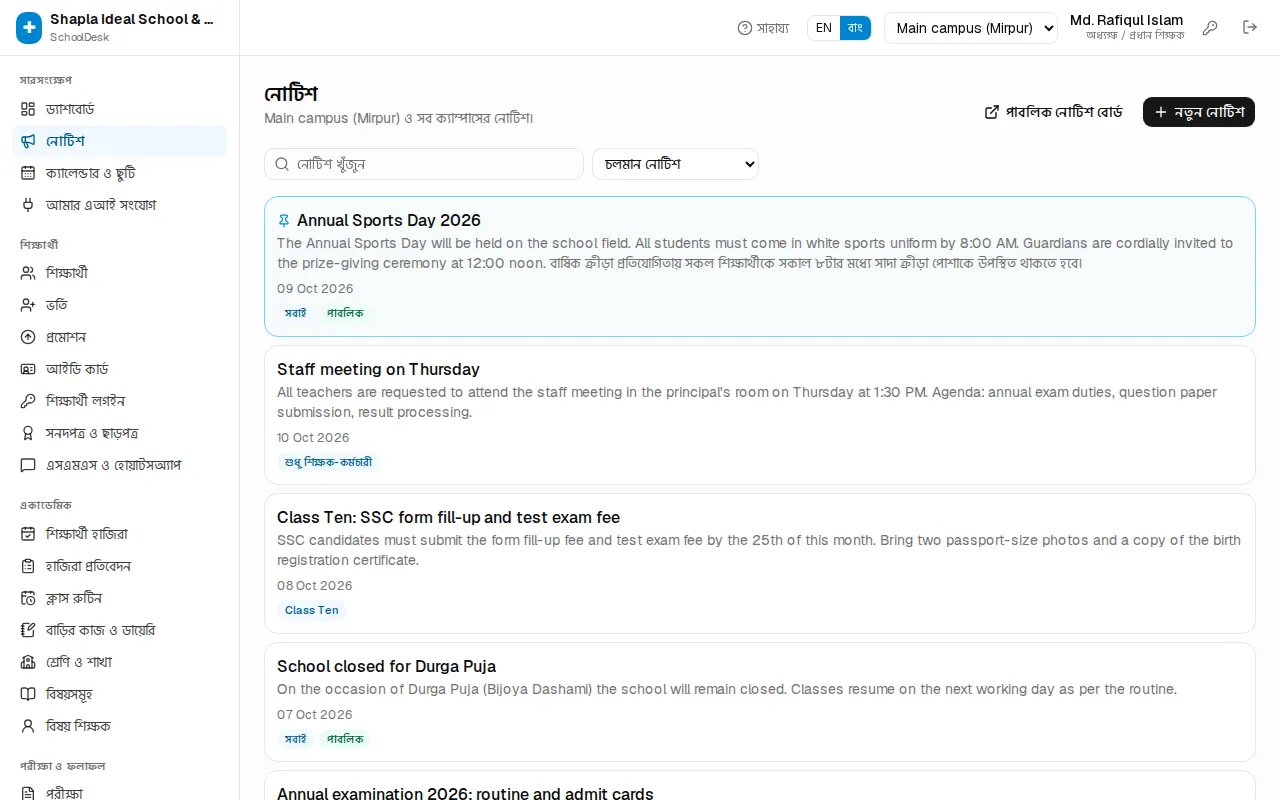Click the award ribbon icon for সনদপত্র ও ছাড়পত্র
This screenshot has width=1280, height=800.
click(28, 433)
